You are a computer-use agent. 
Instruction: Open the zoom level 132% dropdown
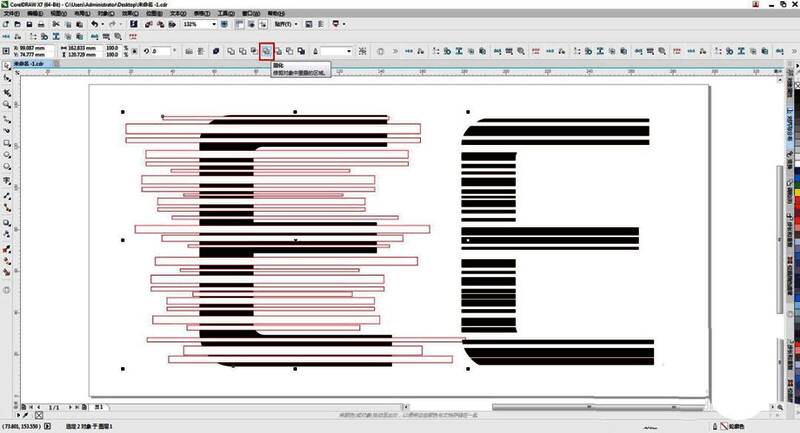(214, 24)
